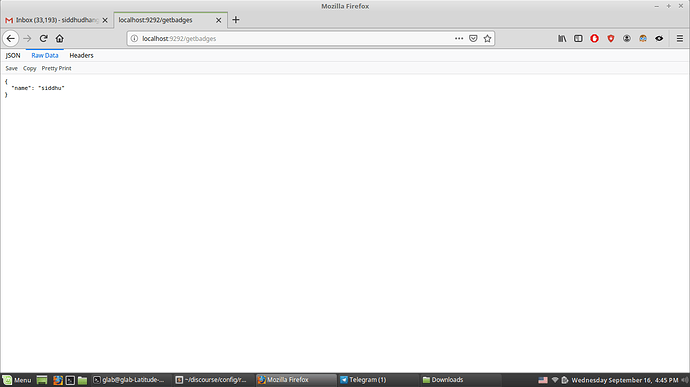690x387 pixels.
Task: Click Save in the JSON viewer toolbar
Action: (11, 68)
